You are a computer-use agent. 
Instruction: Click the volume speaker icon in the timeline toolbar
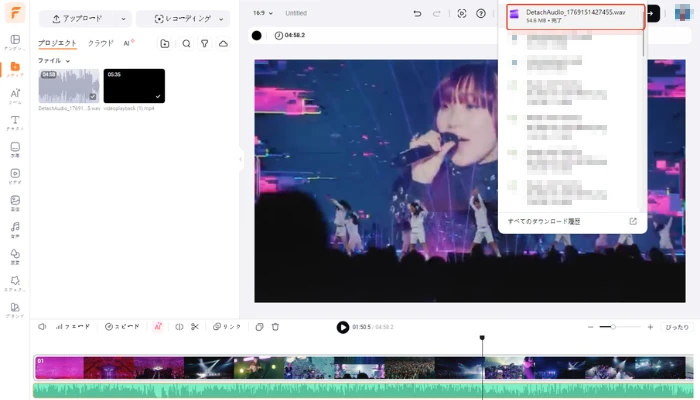pos(42,327)
